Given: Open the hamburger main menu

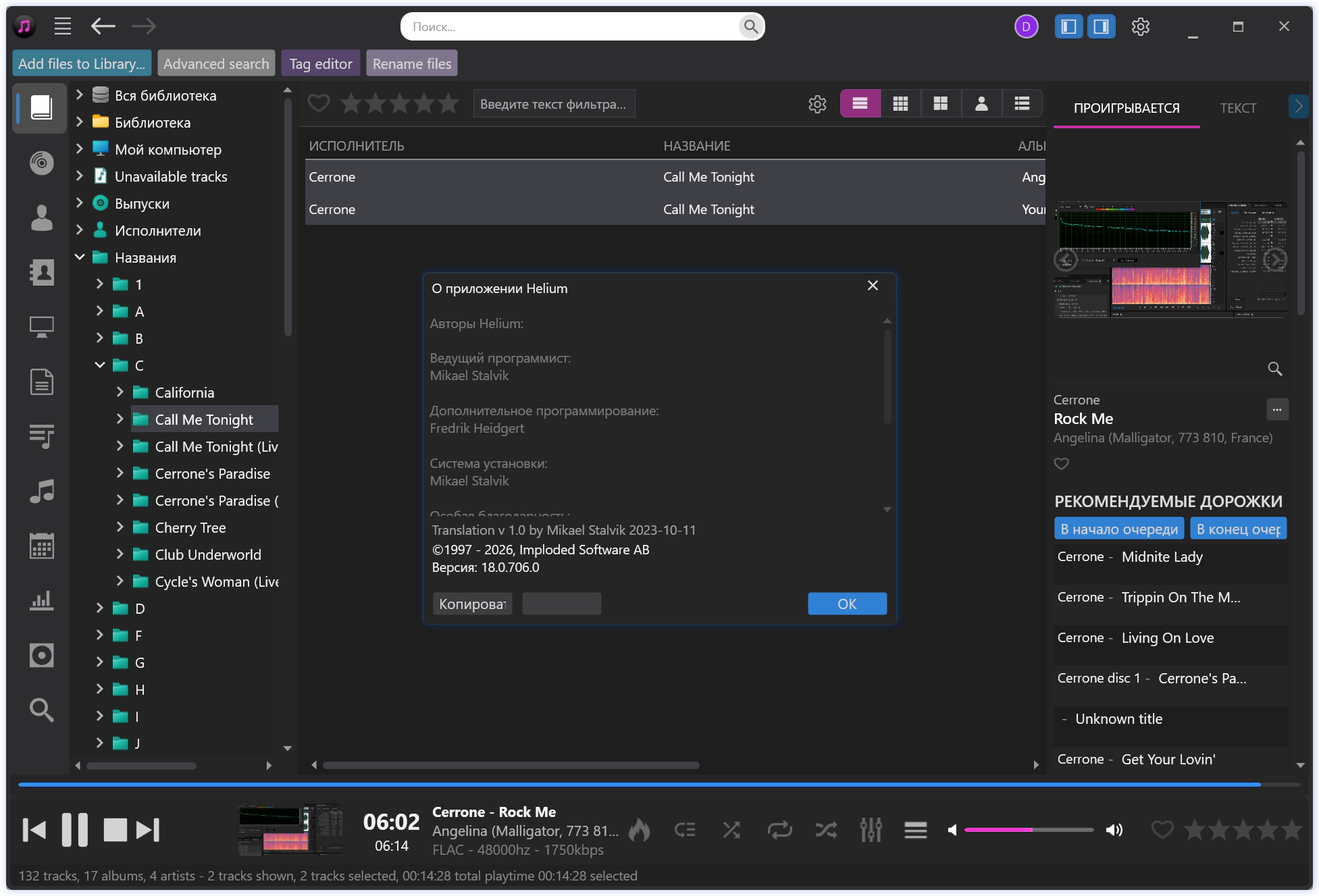Looking at the screenshot, I should tap(63, 27).
